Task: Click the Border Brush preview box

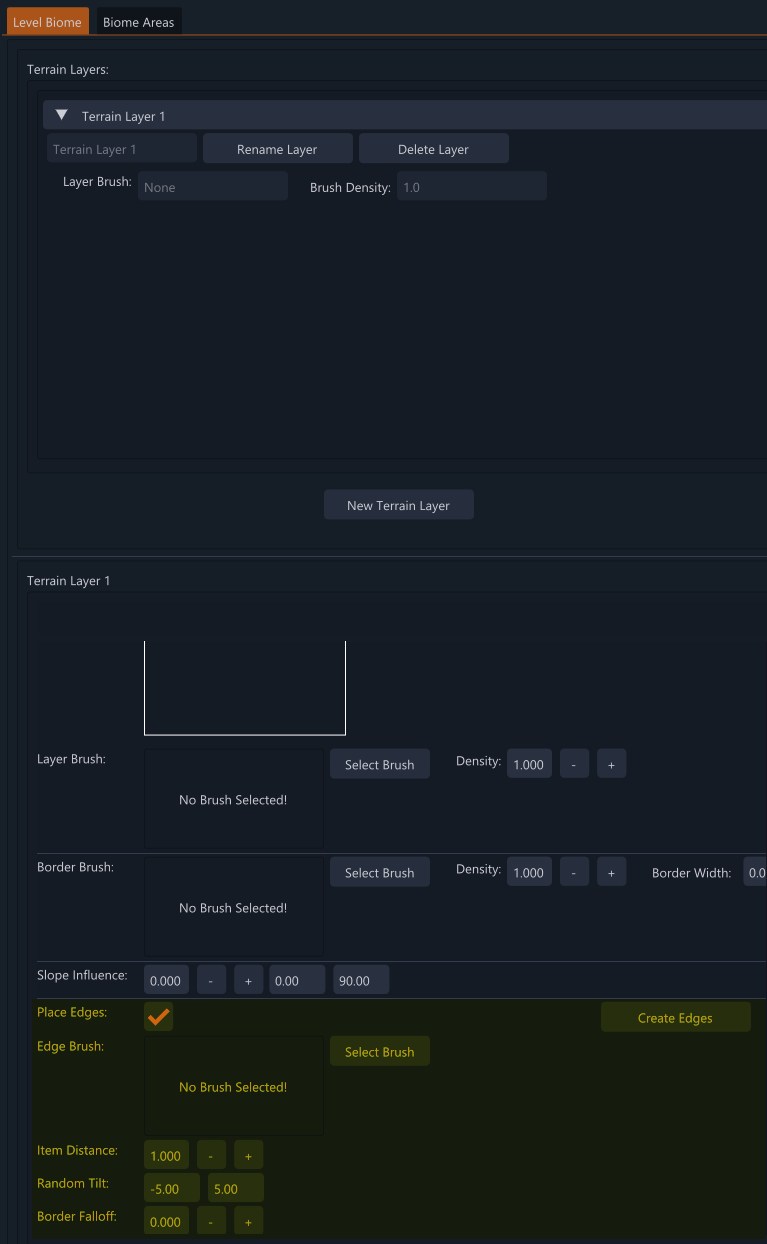Action: coord(234,907)
